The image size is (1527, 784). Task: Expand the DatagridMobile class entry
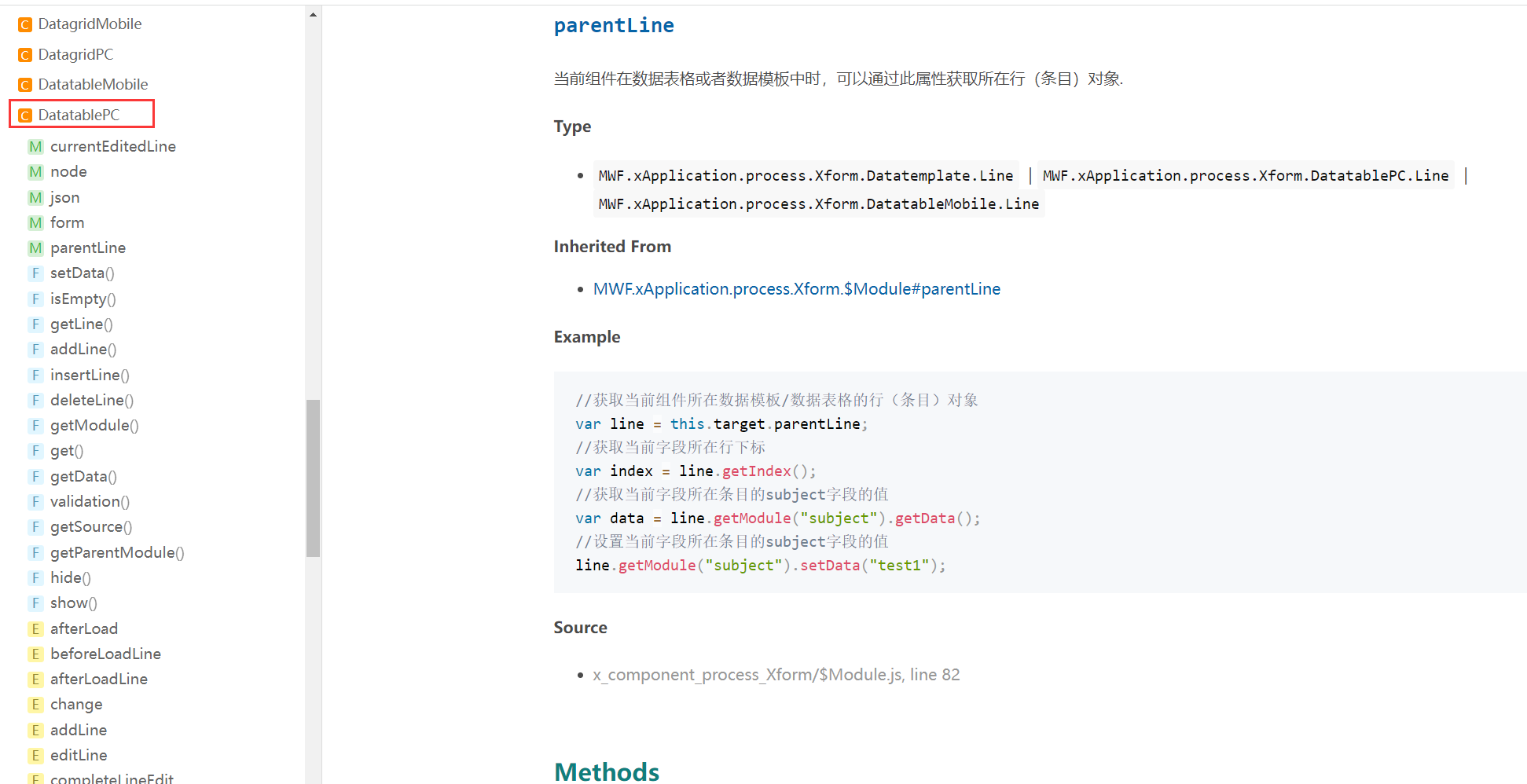point(90,24)
